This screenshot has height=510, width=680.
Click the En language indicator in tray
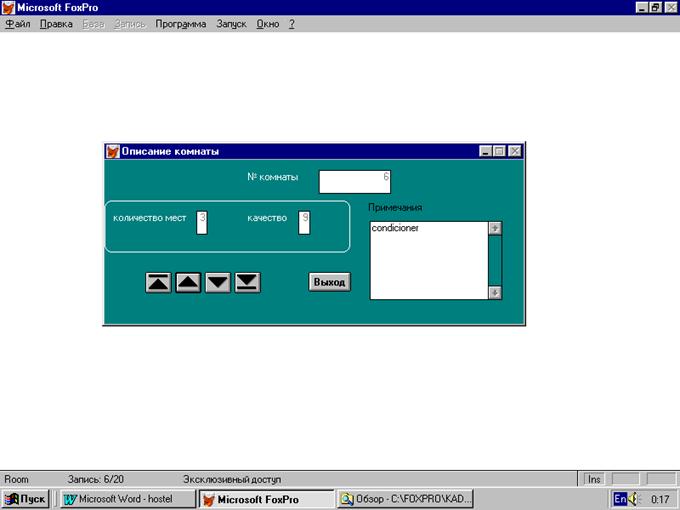click(x=619, y=499)
